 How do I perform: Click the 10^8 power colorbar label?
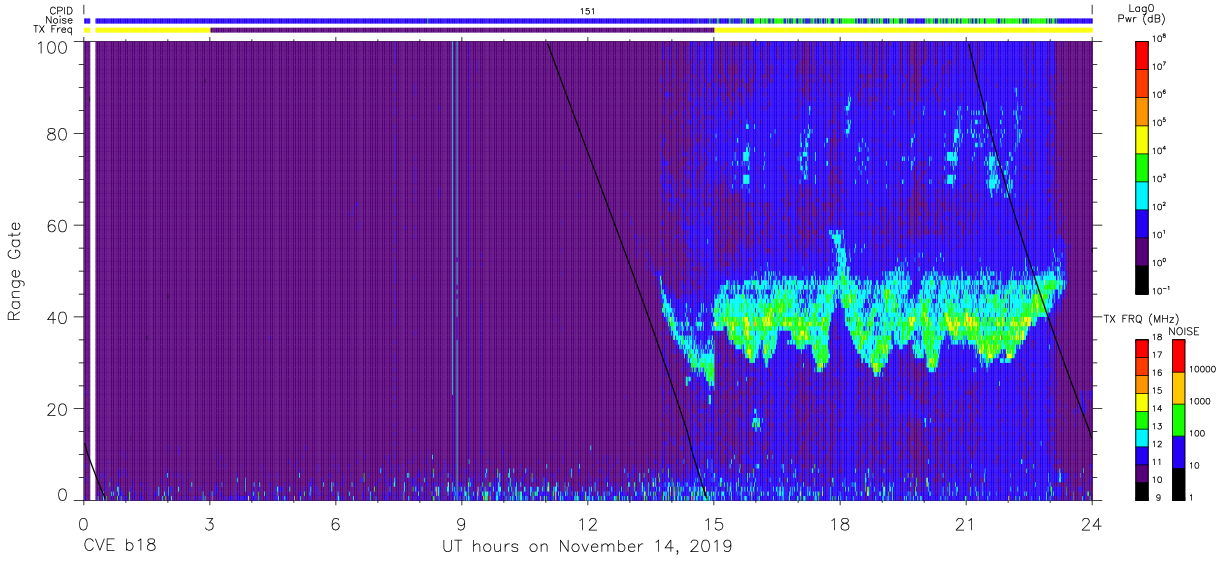[x=1161, y=39]
